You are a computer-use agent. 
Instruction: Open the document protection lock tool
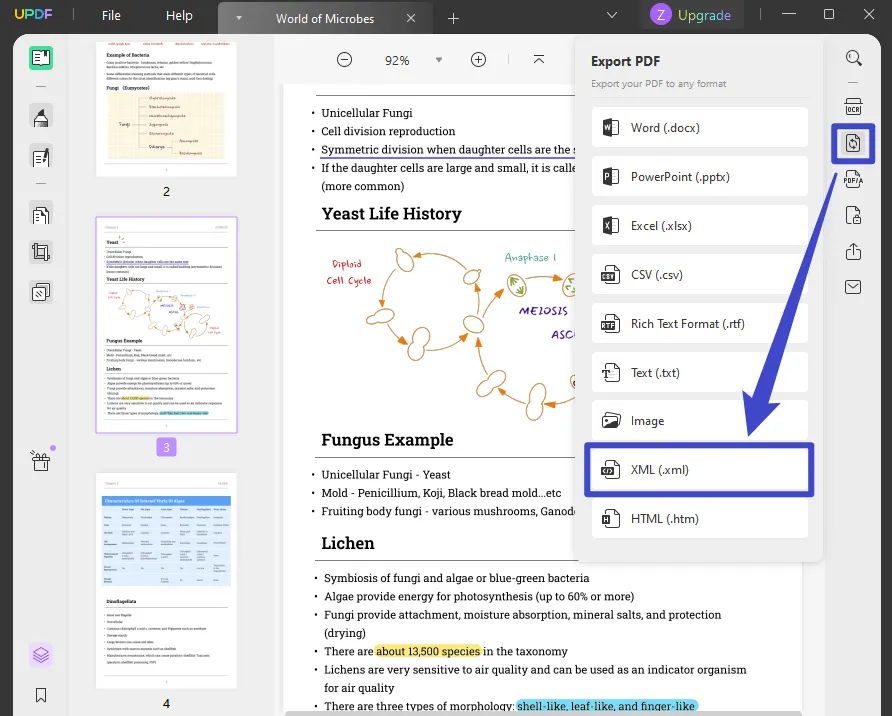[x=853, y=215]
